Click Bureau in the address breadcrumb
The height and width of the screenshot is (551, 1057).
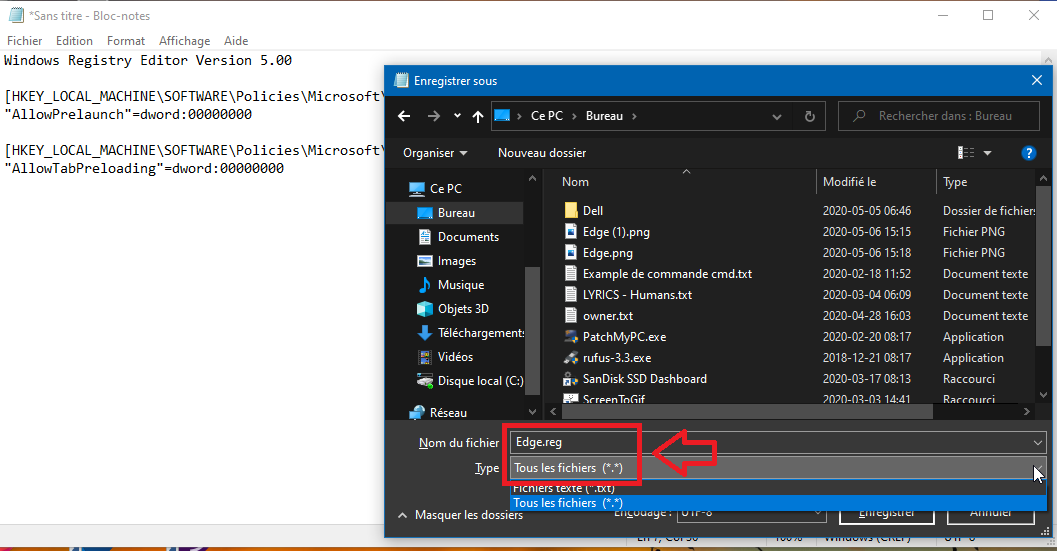604,116
